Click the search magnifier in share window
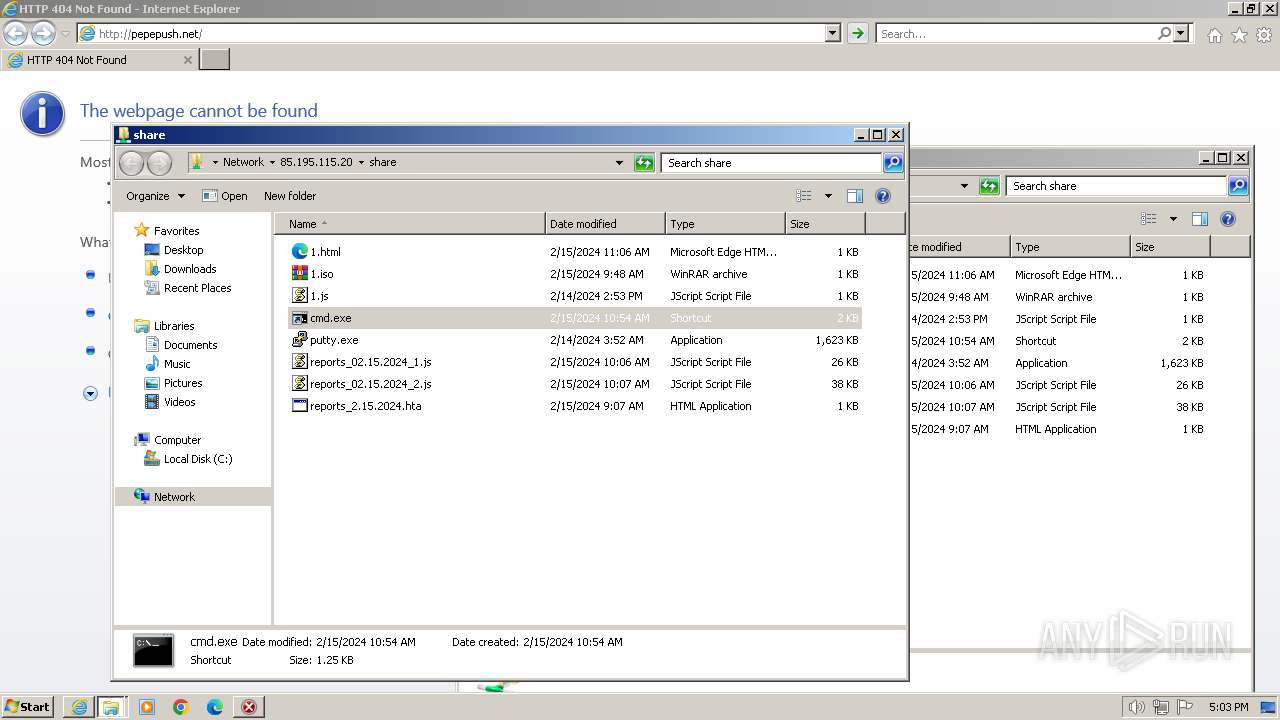 coord(893,162)
